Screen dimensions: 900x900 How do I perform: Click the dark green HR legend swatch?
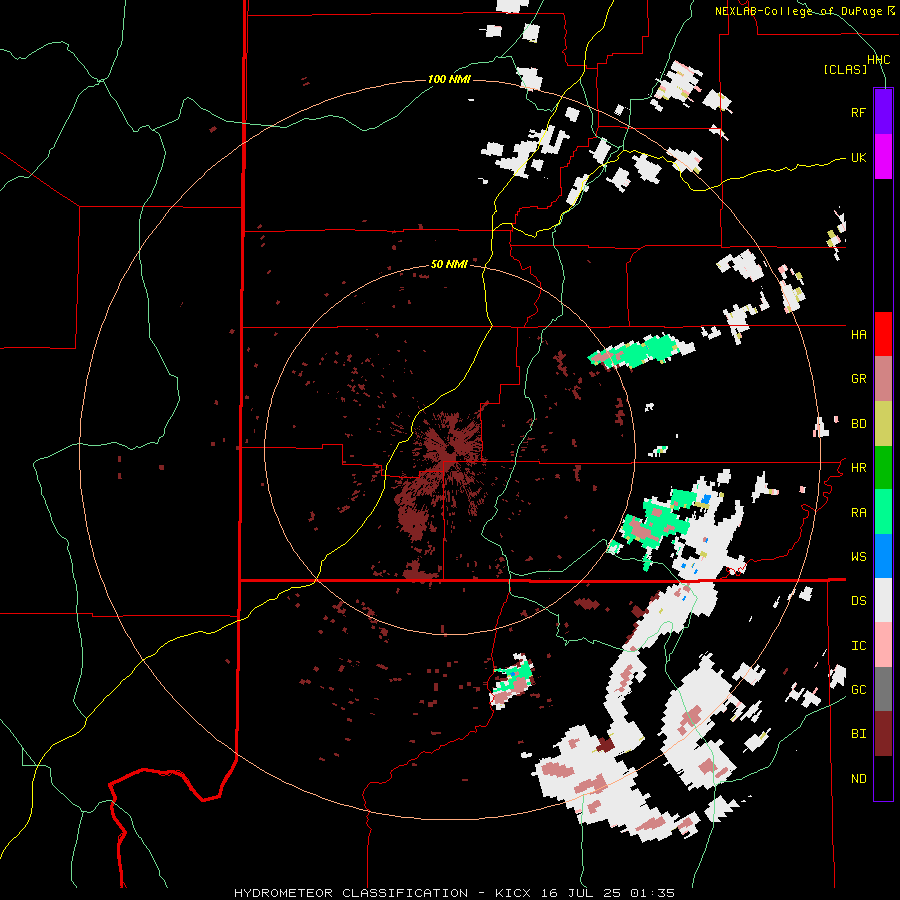coord(883,467)
